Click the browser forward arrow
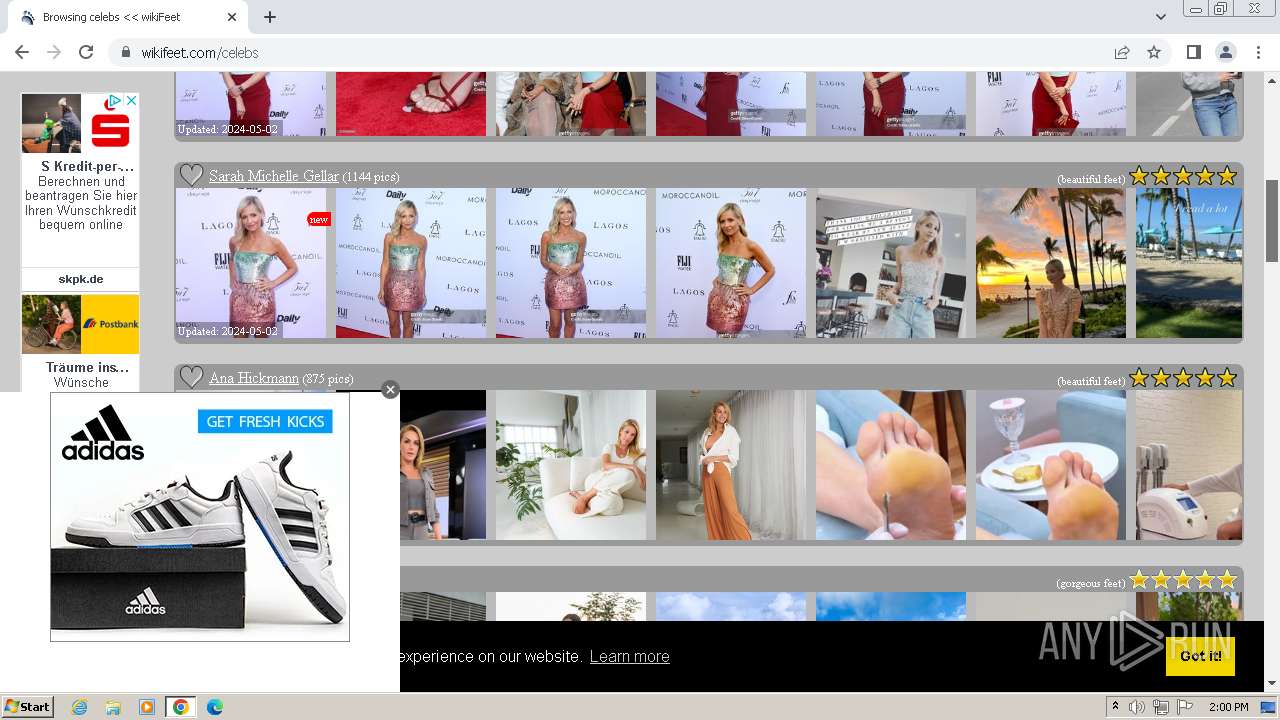This screenshot has height=720, width=1280. pyautogui.click(x=54, y=52)
